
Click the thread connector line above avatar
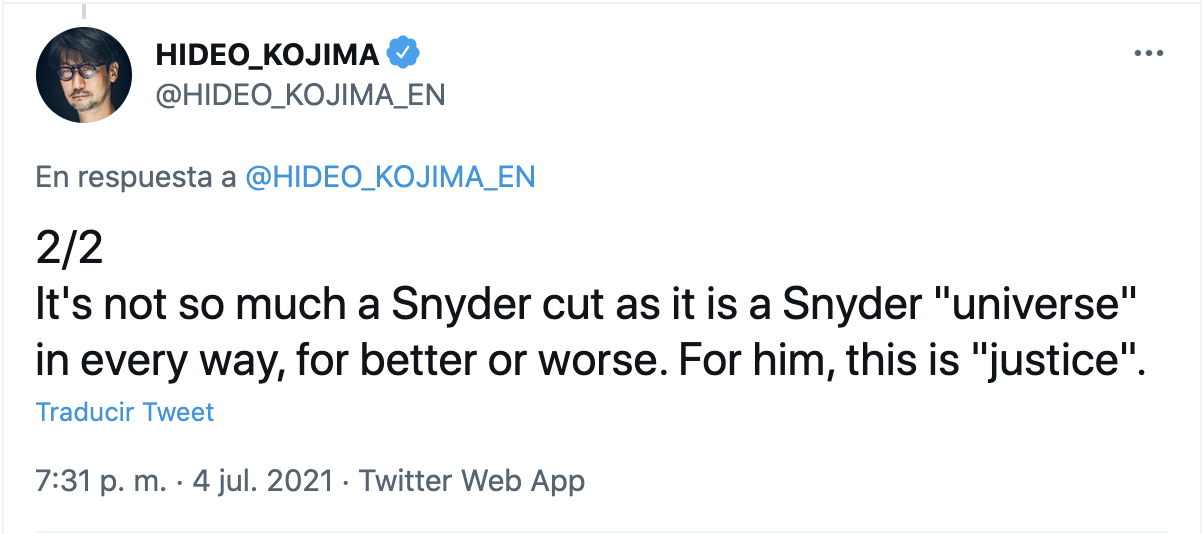point(84,11)
